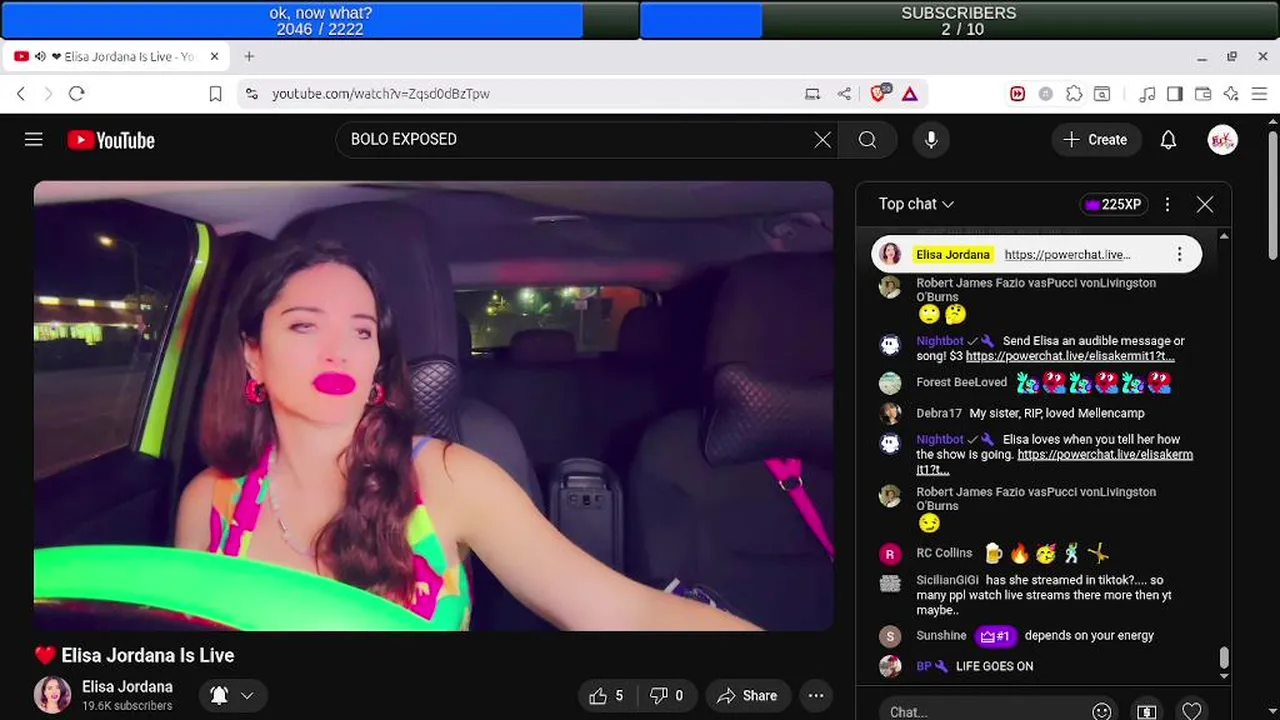The width and height of the screenshot is (1280, 720).
Task: Open options on pinned Elisa Jordana message
Action: (1179, 255)
